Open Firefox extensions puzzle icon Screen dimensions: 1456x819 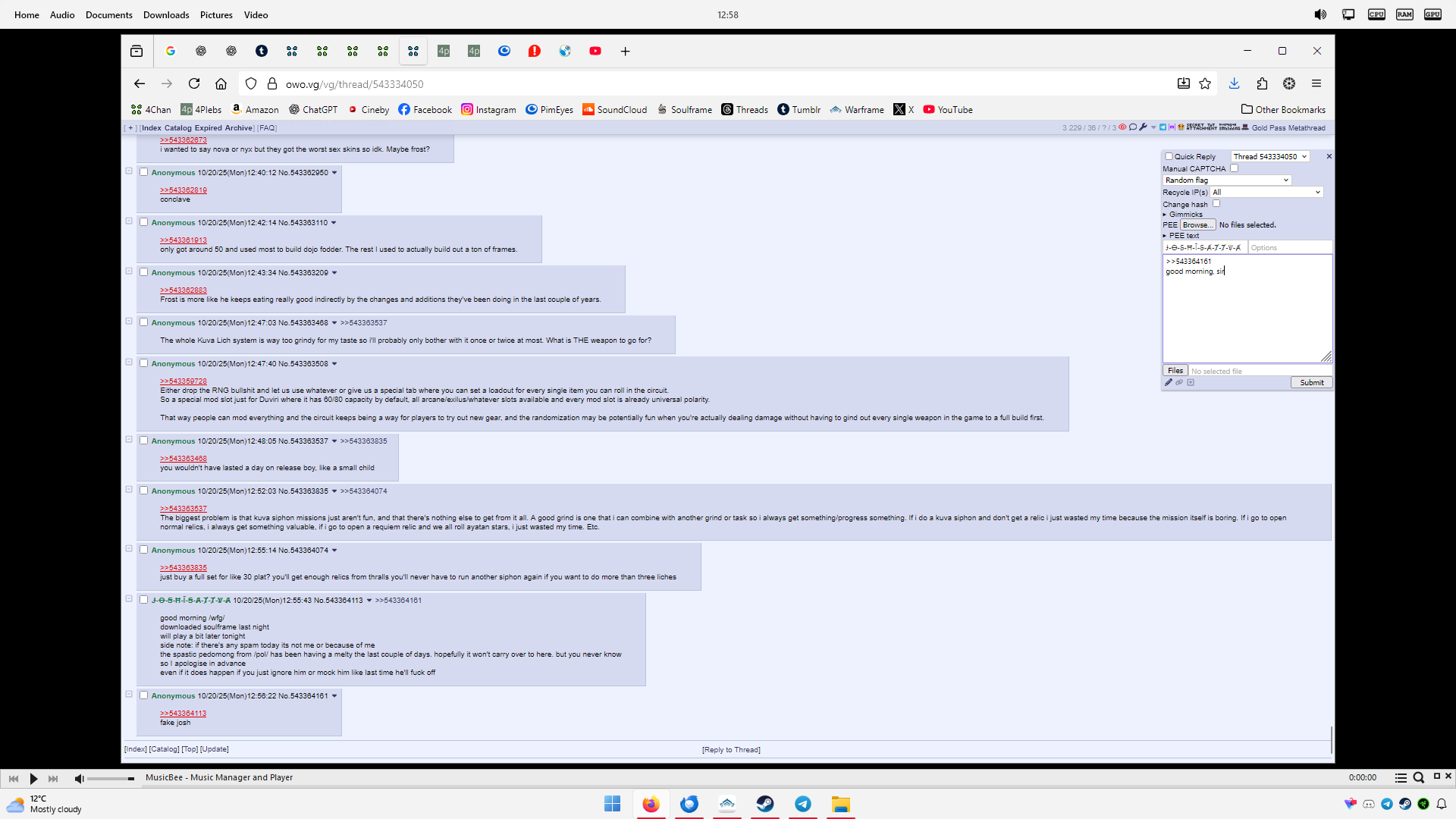[x=1262, y=83]
